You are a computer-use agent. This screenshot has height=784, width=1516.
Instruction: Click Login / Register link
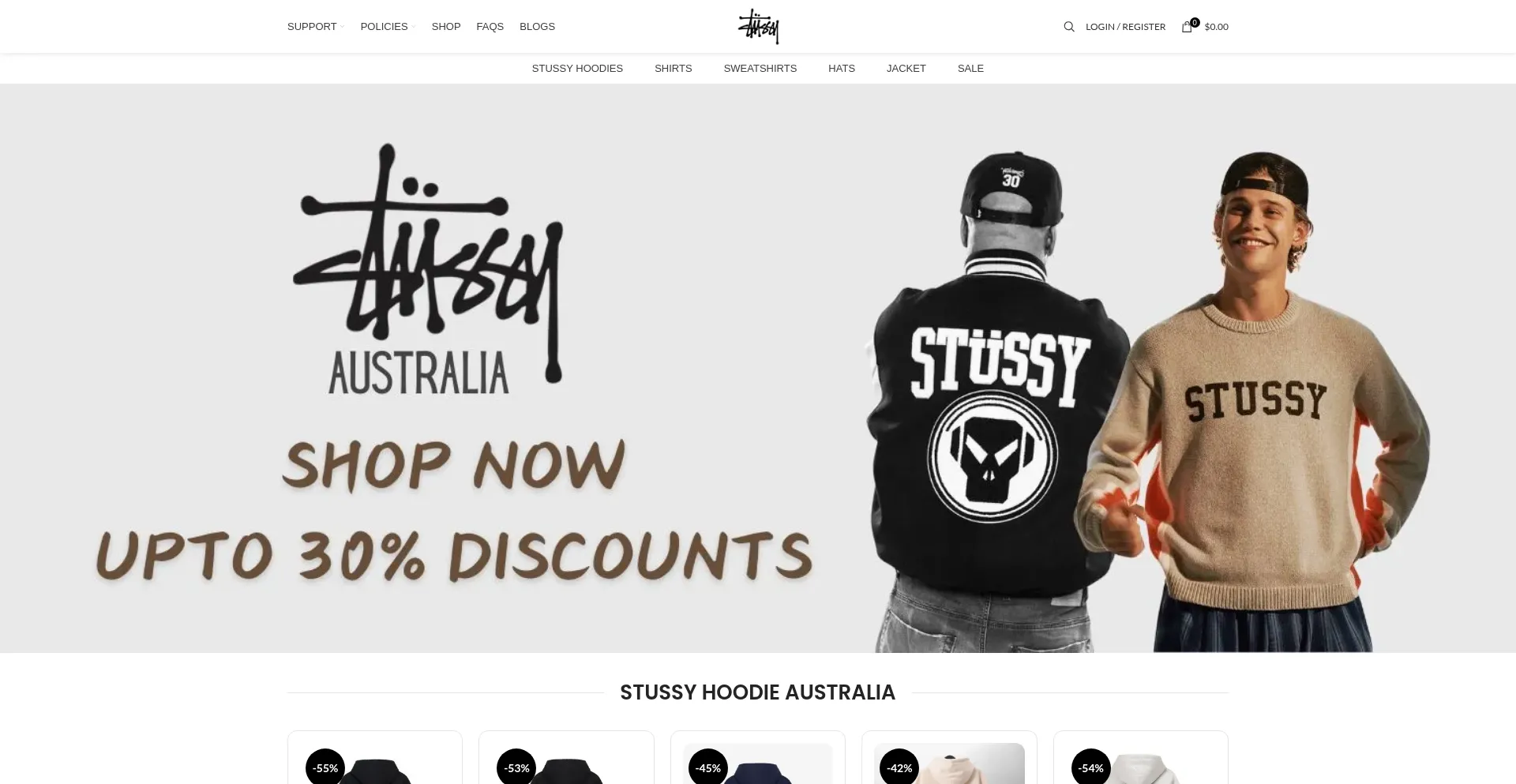[x=1125, y=27]
